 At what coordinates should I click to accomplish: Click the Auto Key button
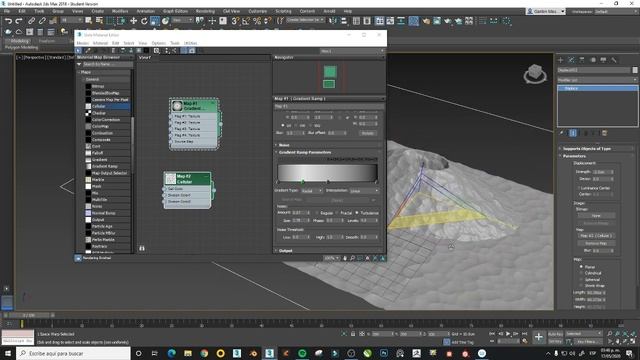tap(555, 334)
